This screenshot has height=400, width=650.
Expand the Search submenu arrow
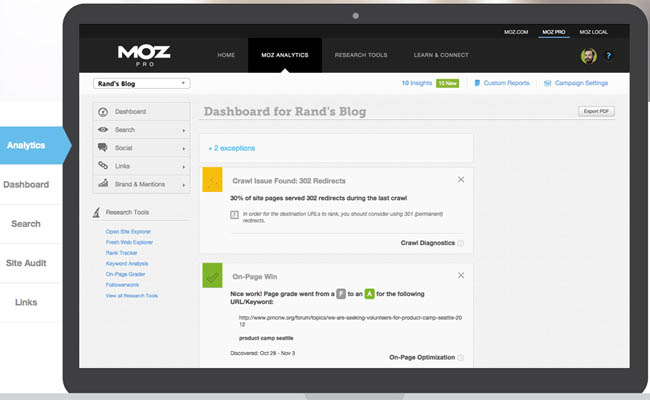(184, 131)
